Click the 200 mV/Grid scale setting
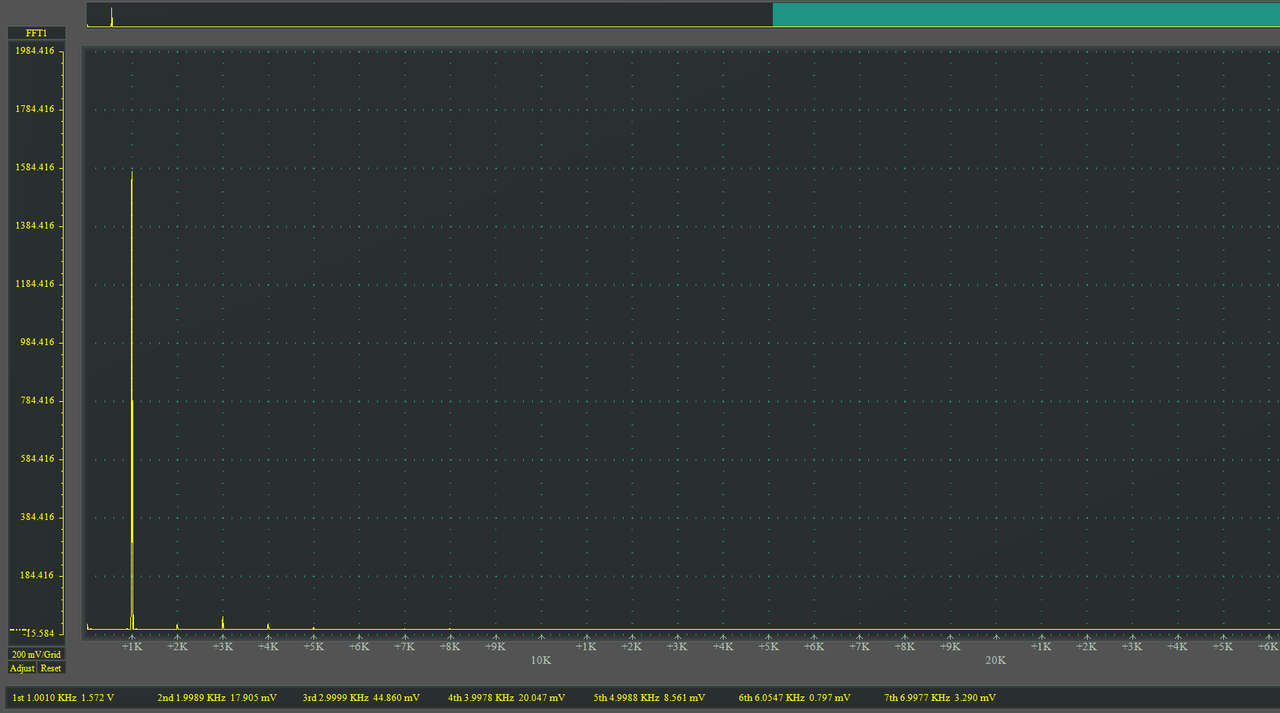Image resolution: width=1280 pixels, height=713 pixels. [36, 654]
